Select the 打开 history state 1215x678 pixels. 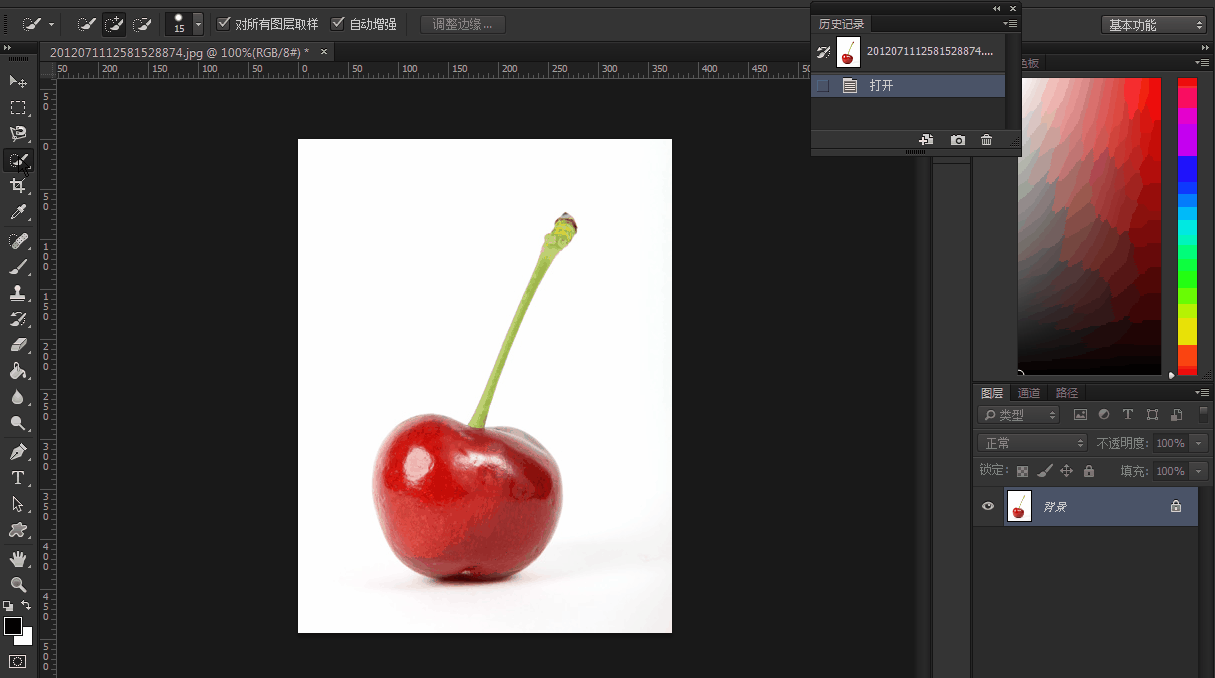(881, 86)
